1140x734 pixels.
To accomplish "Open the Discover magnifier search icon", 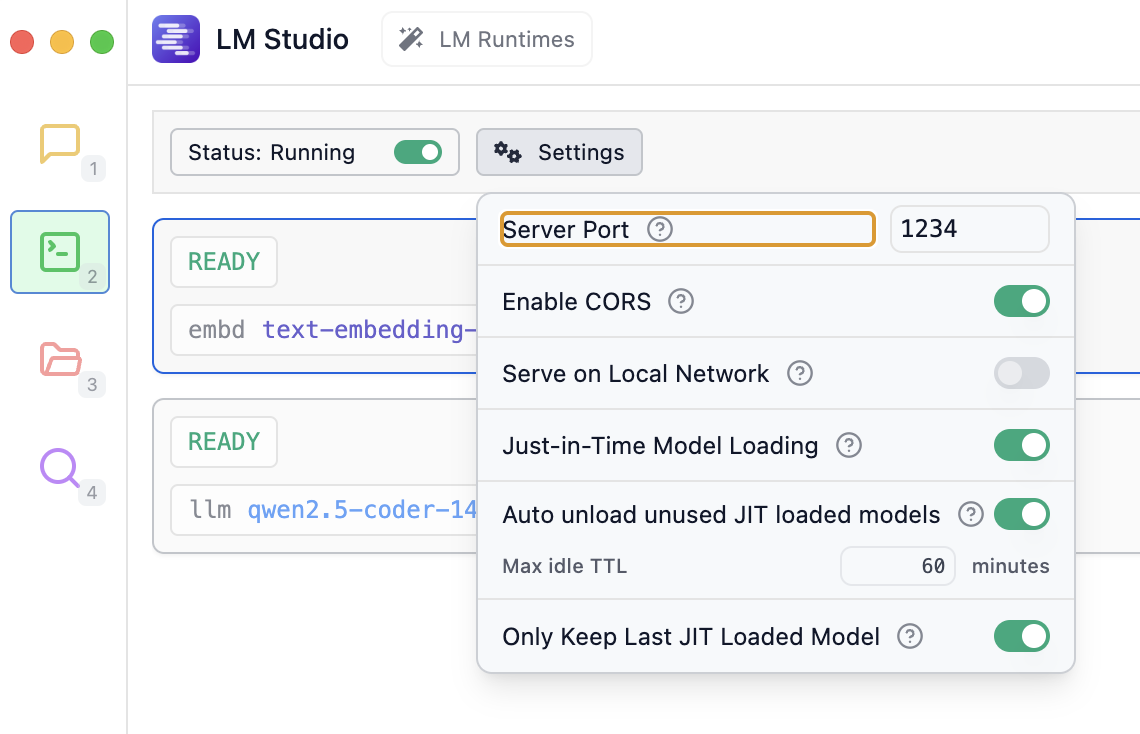I will pos(60,468).
